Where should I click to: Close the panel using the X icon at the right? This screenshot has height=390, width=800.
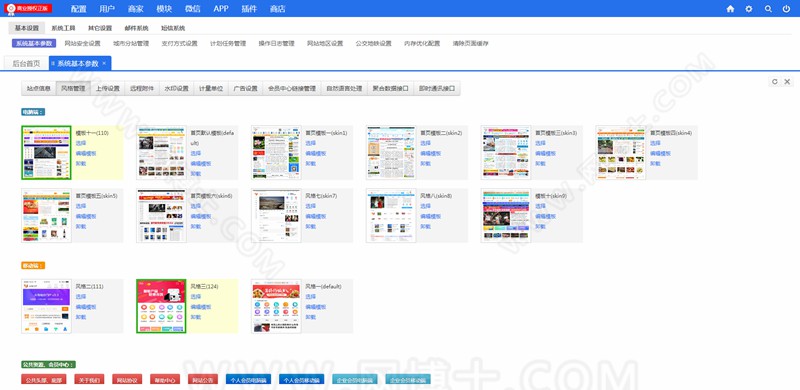click(x=787, y=81)
